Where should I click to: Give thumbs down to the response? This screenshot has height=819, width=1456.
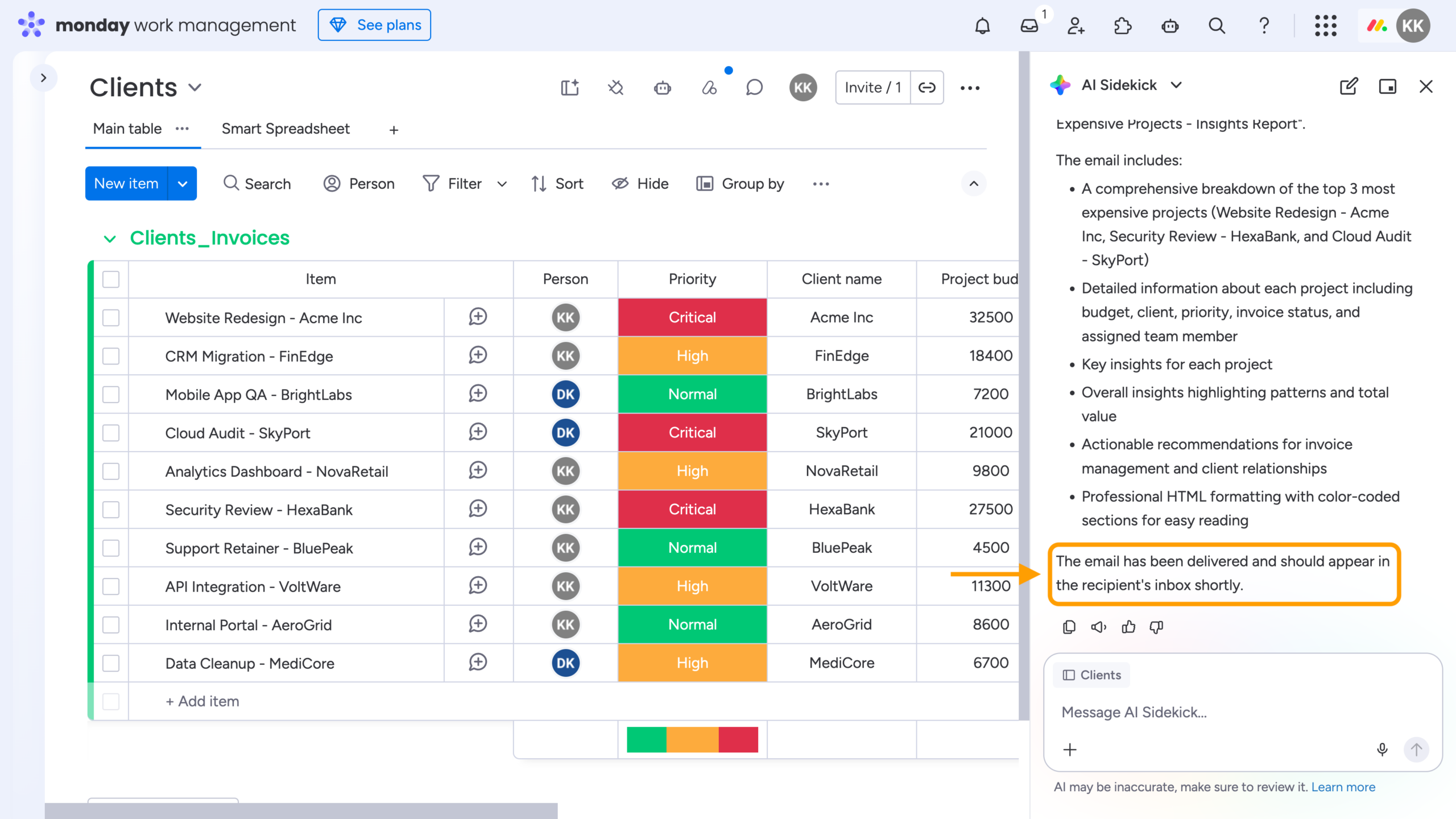1157,627
